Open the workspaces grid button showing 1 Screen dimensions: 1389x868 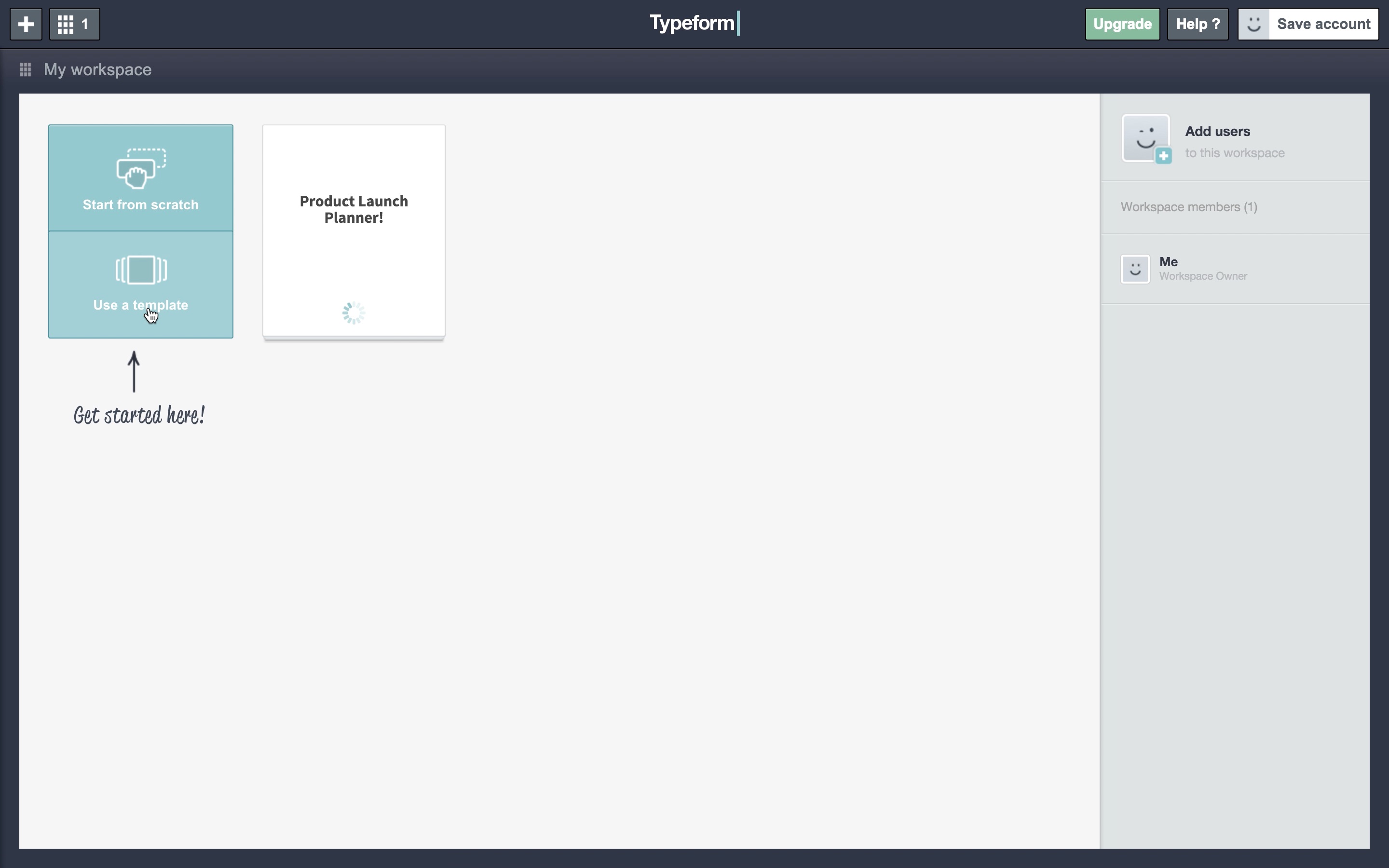pyautogui.click(x=75, y=24)
